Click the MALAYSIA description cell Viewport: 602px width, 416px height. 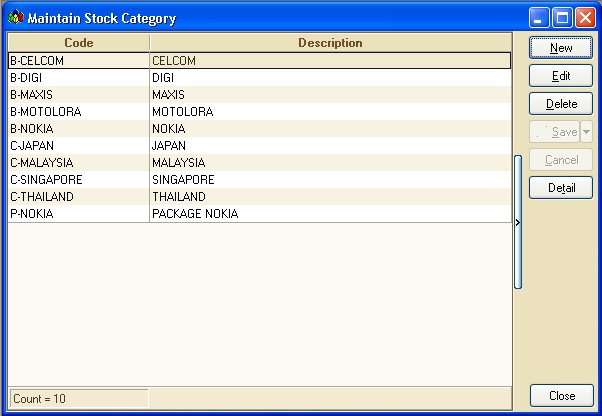[330, 163]
